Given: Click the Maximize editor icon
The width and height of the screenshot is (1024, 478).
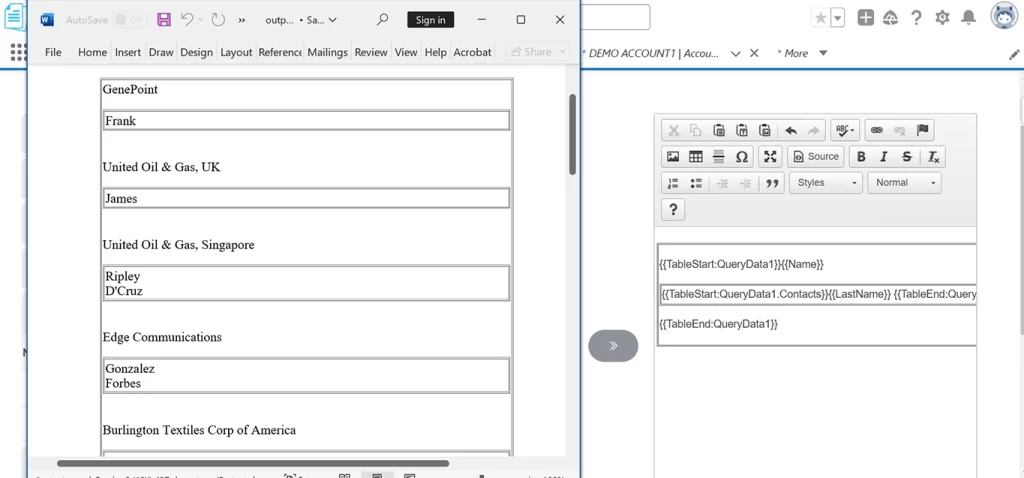Looking at the screenshot, I should pyautogui.click(x=771, y=157).
